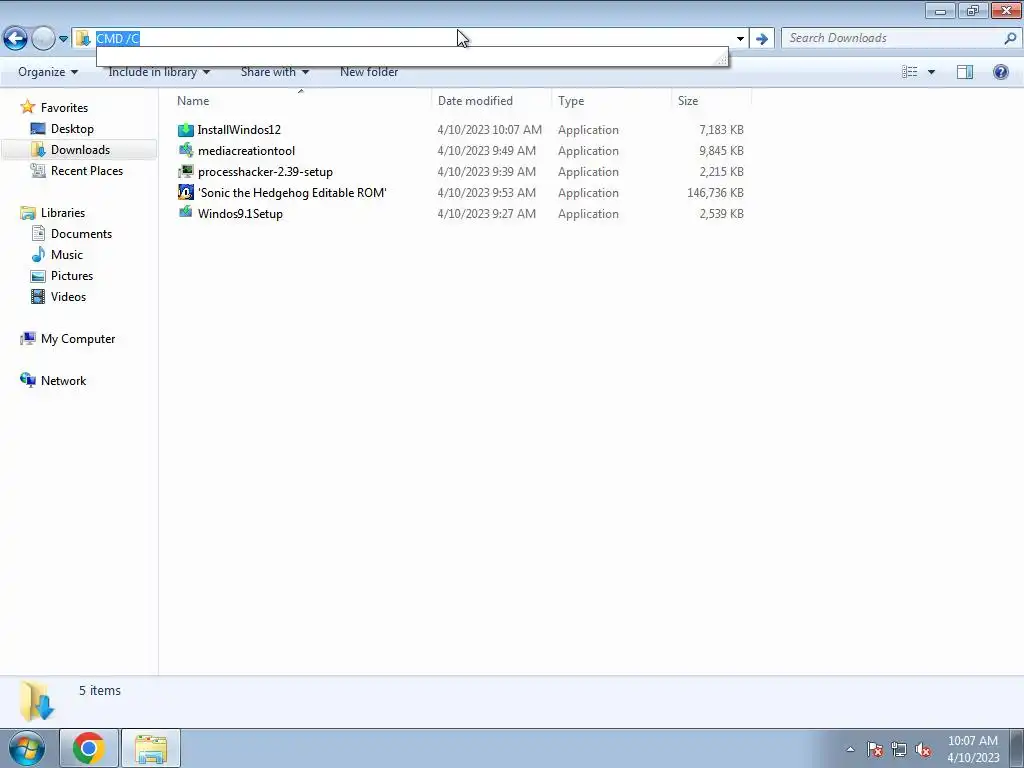Select Desktop under Favorites
The image size is (1024, 768).
[72, 129]
